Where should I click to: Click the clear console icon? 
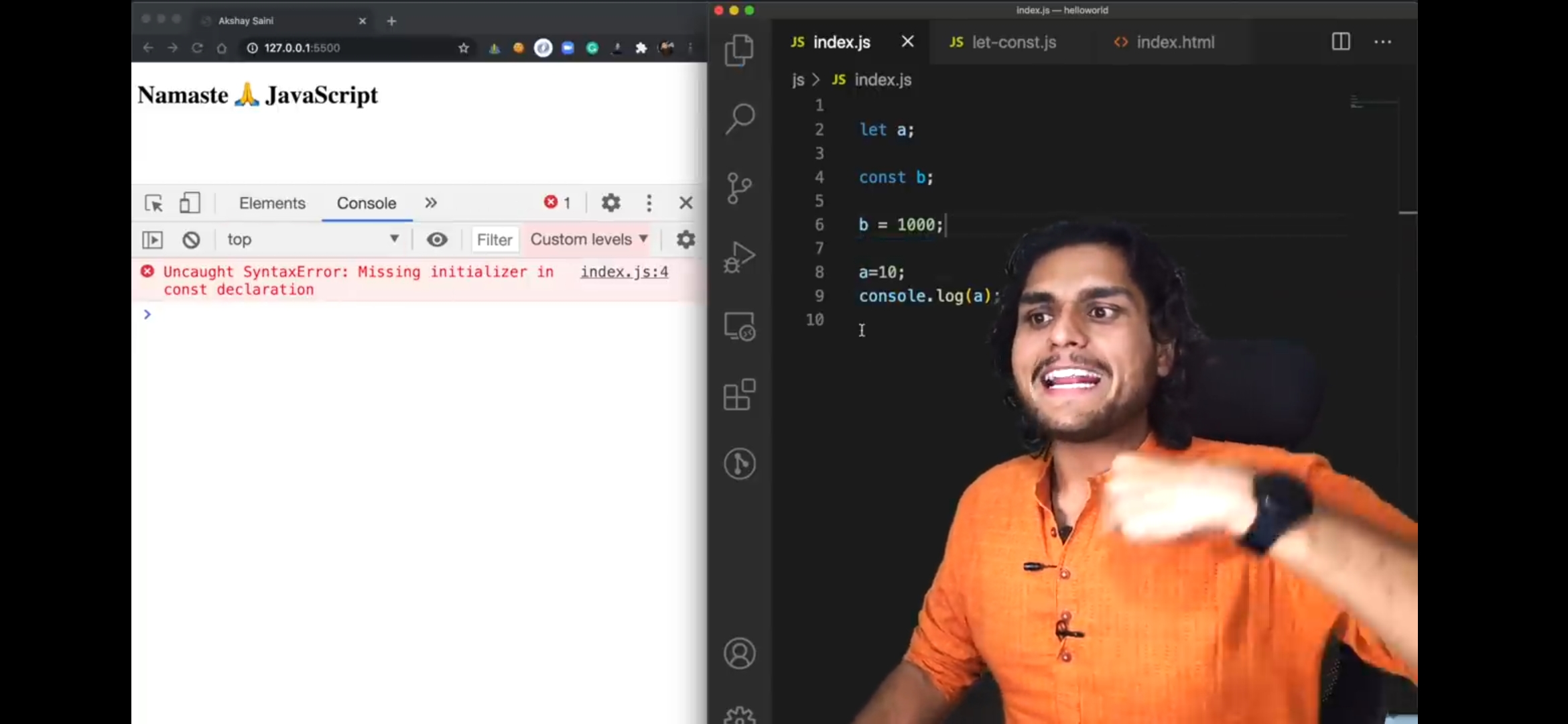[191, 240]
